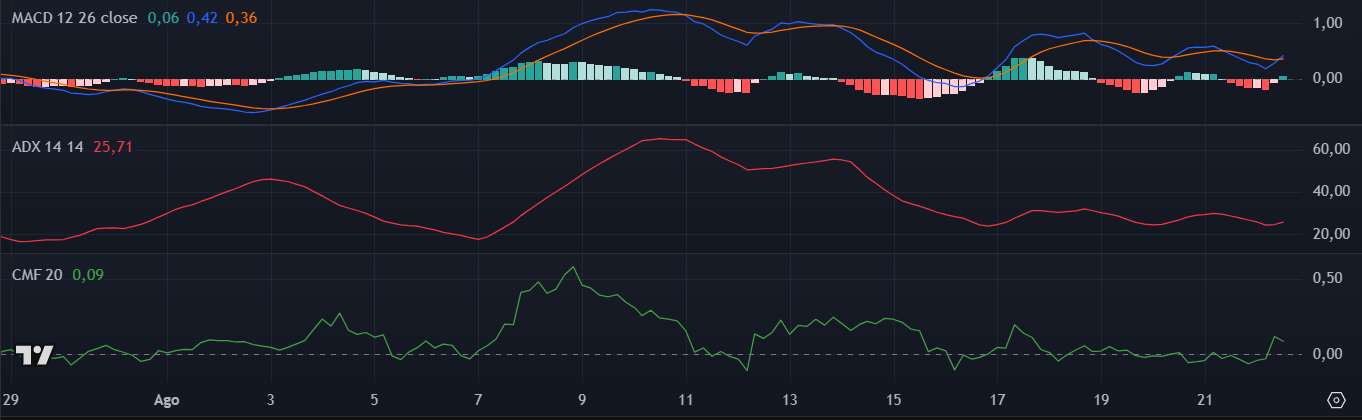
Task: Open the TradingView logo link
Action: click(x=35, y=356)
